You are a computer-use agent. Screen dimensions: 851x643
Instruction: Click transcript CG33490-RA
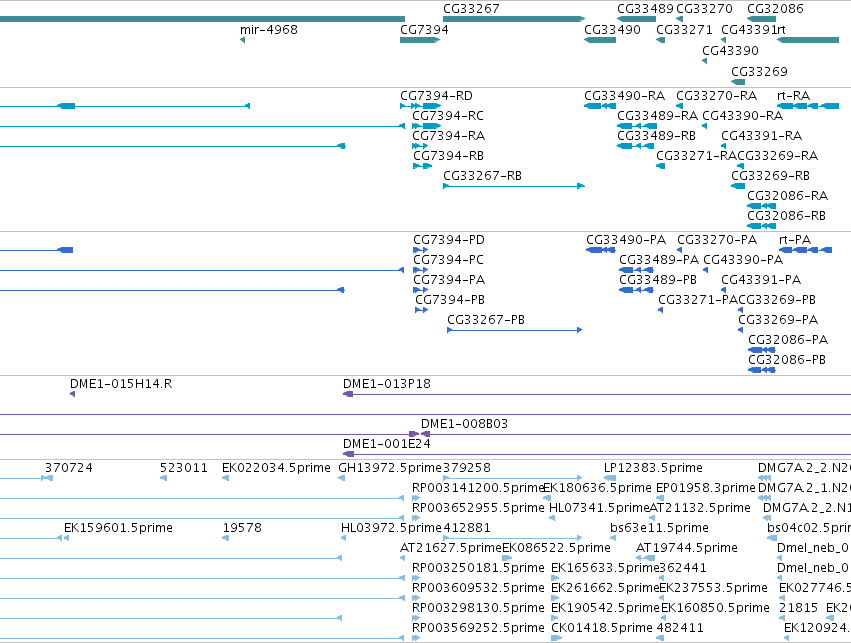[x=624, y=96]
